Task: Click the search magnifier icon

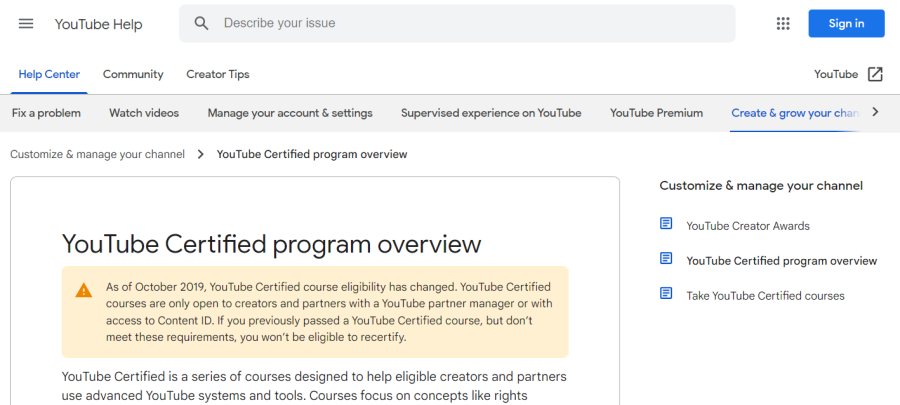Action: coord(201,24)
